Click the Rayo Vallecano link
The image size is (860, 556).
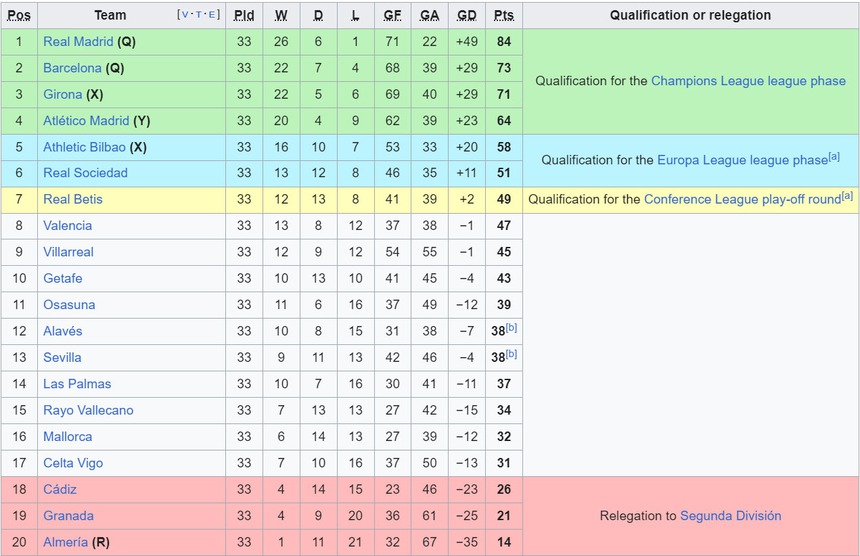coord(88,410)
